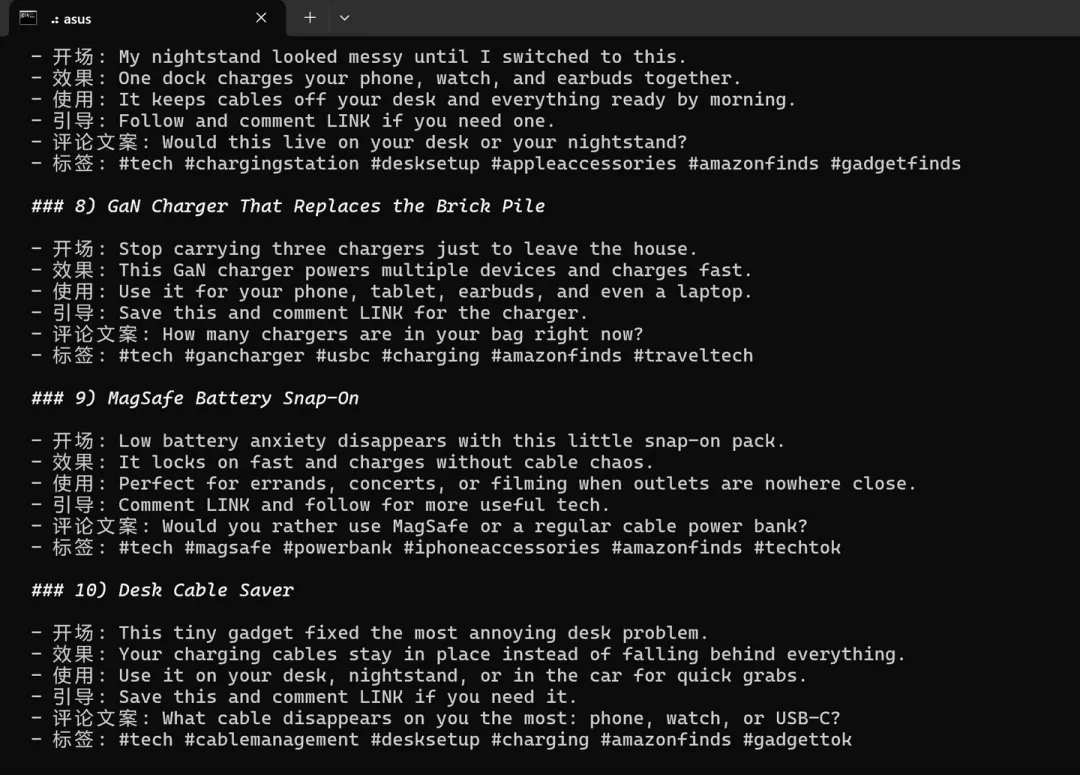The image size is (1080, 775).
Task: Select the asus tab title
Action: pos(71,19)
